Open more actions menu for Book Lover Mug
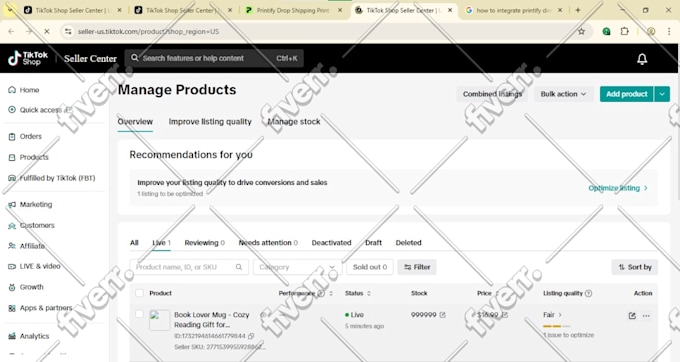Screen dimensions: 680x362 646,316
